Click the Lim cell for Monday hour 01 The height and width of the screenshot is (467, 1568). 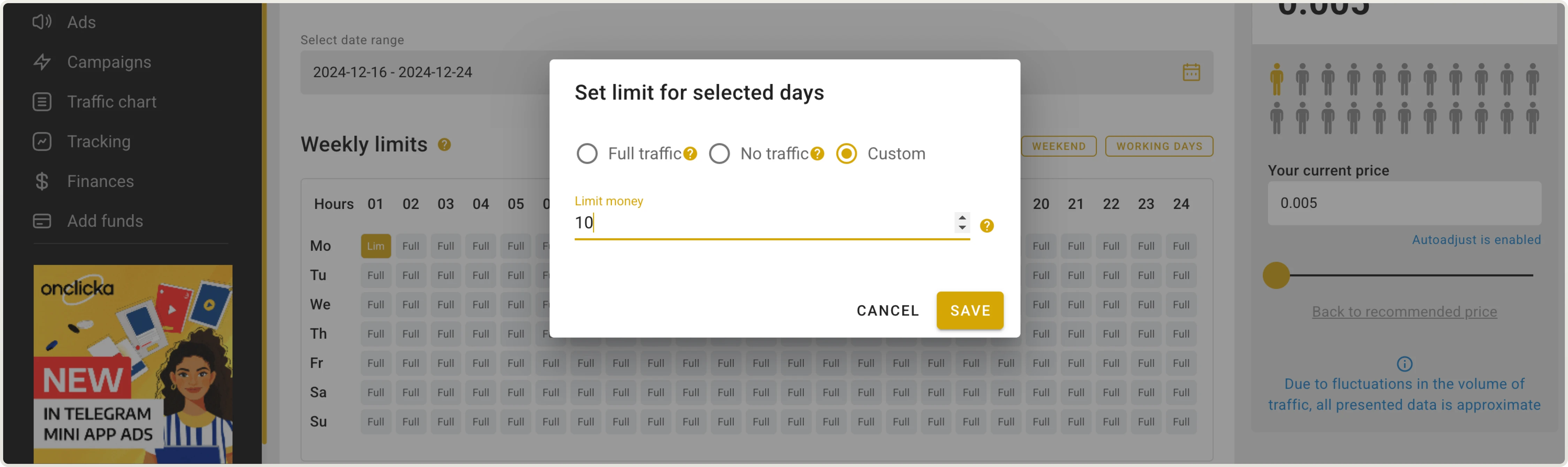[376, 246]
